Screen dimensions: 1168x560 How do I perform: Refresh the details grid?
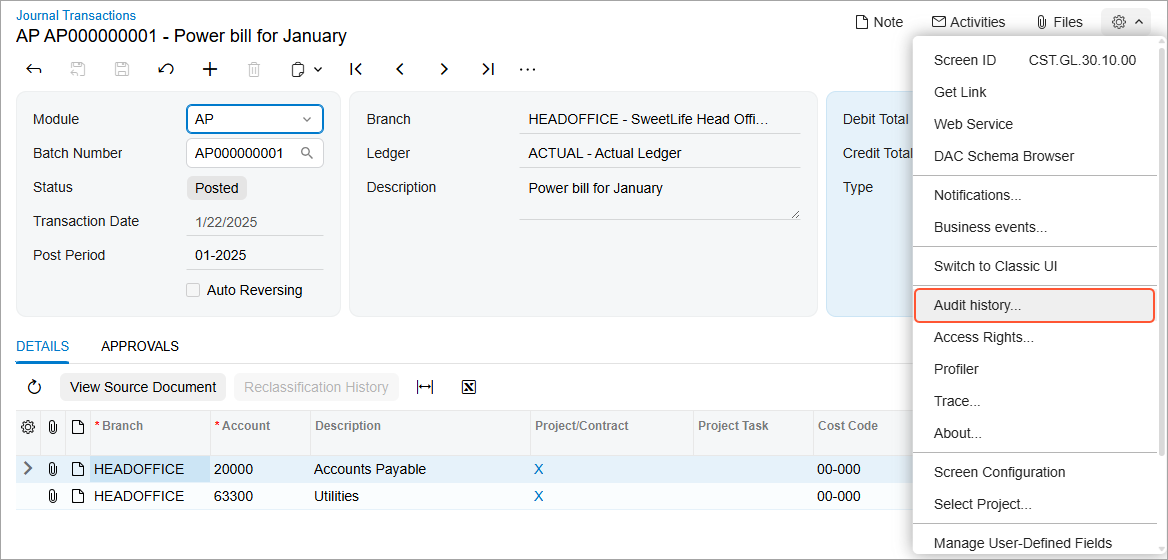[x=34, y=387]
